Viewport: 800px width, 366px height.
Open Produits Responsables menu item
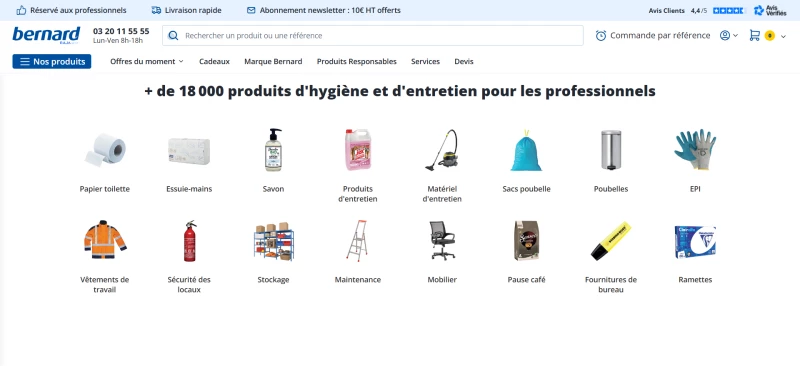click(357, 61)
